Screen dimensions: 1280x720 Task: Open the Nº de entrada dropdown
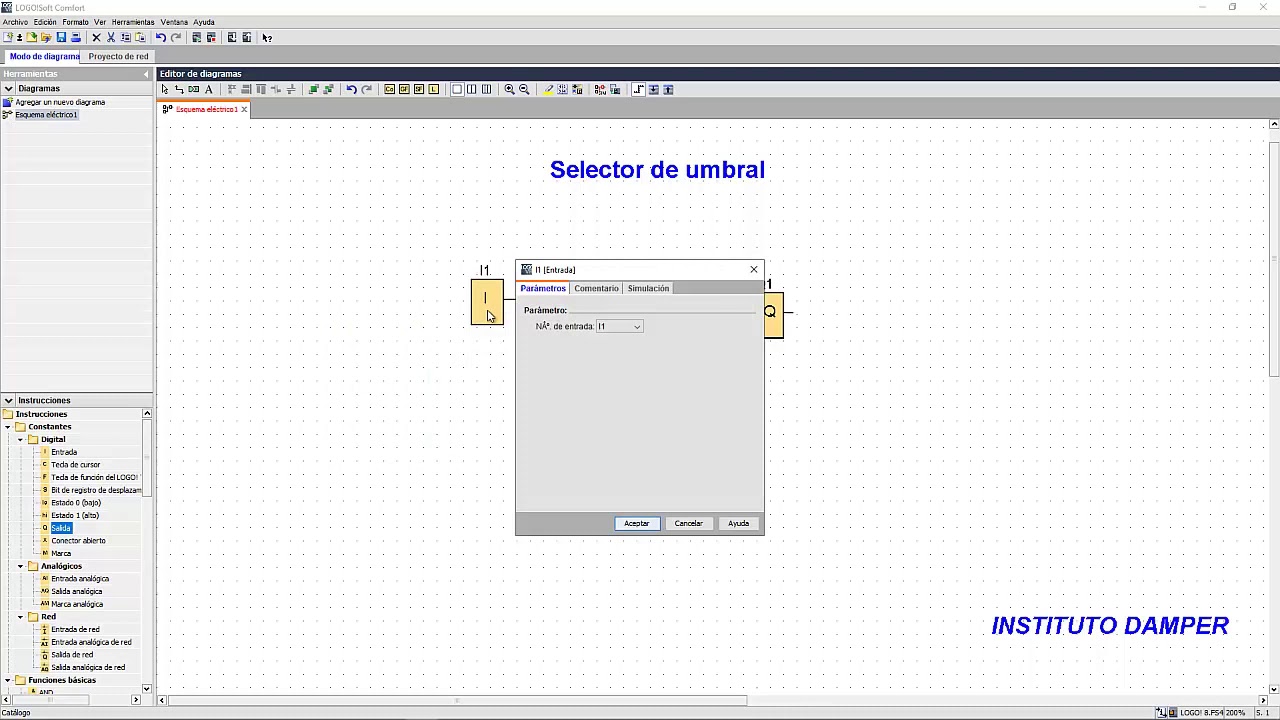[x=636, y=327]
